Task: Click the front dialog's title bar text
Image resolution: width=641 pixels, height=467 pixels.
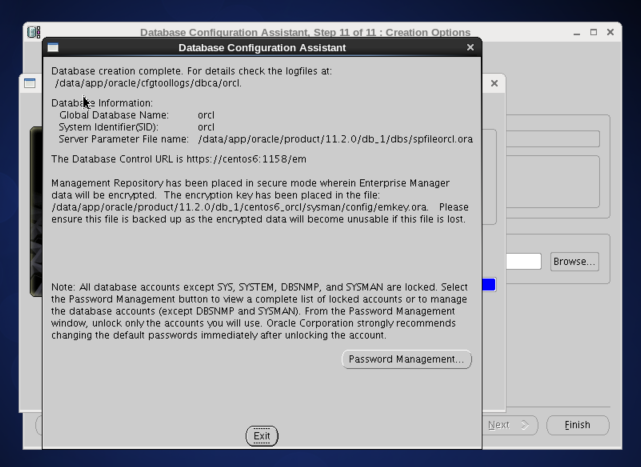Action: [262, 47]
